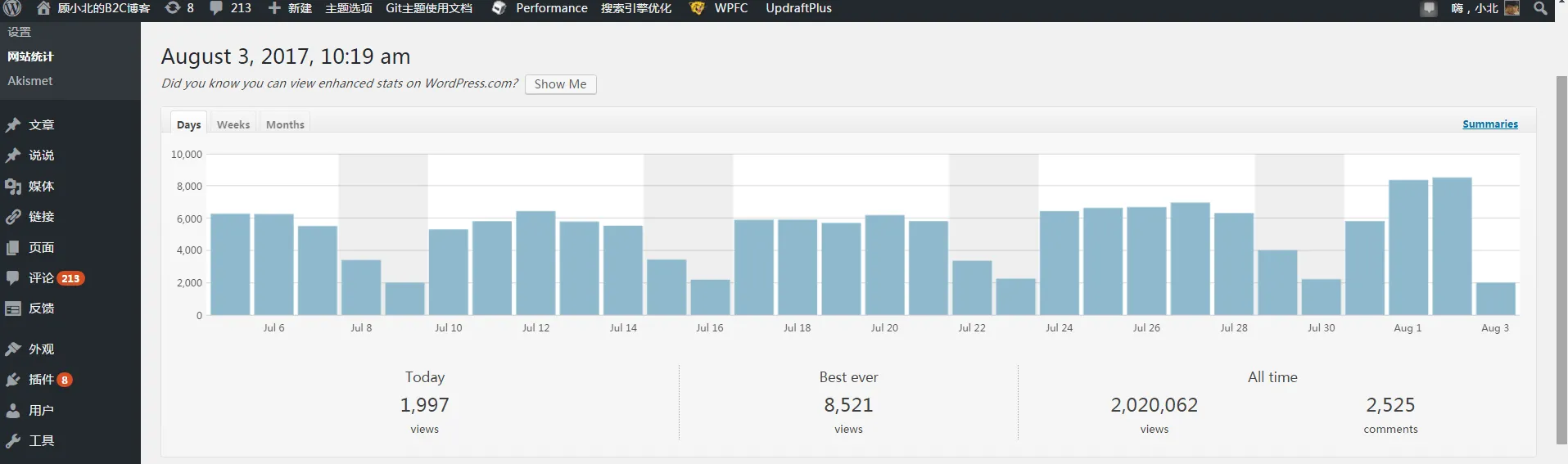The width and height of the screenshot is (1568, 464).
Task: Open the Performance admin bar menu
Action: [x=552, y=8]
